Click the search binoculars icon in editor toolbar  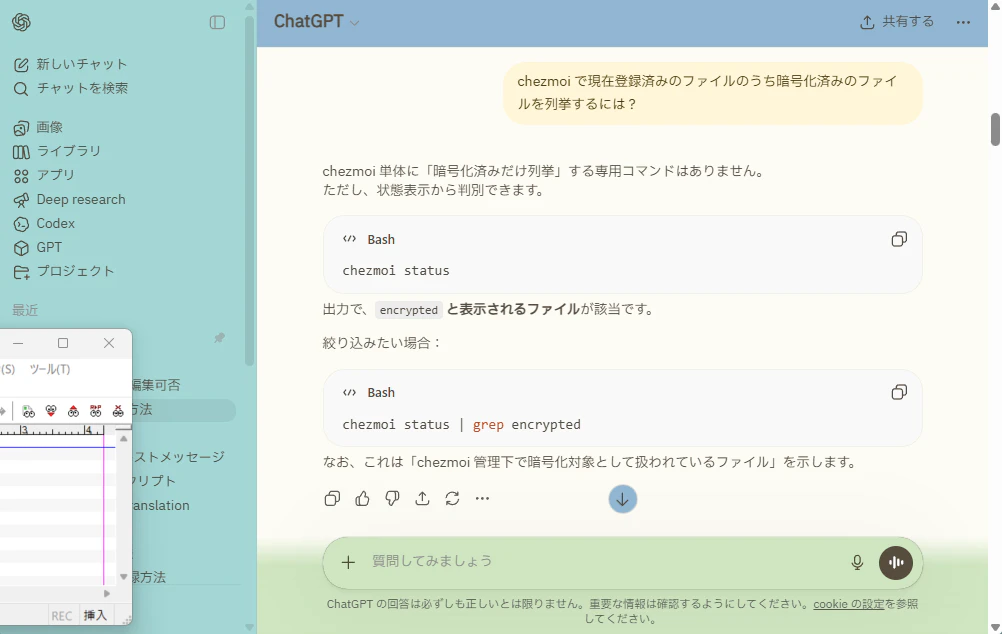pos(28,411)
